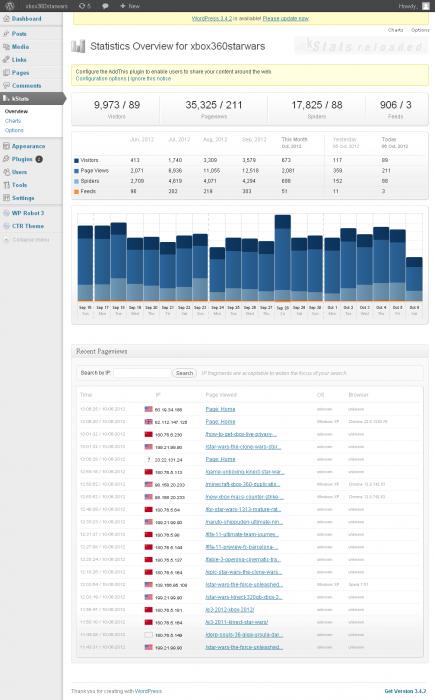Open the fifa-11-preview-fc-barcelona link
This screenshot has height=700, width=435.
pyautogui.click(x=242, y=546)
